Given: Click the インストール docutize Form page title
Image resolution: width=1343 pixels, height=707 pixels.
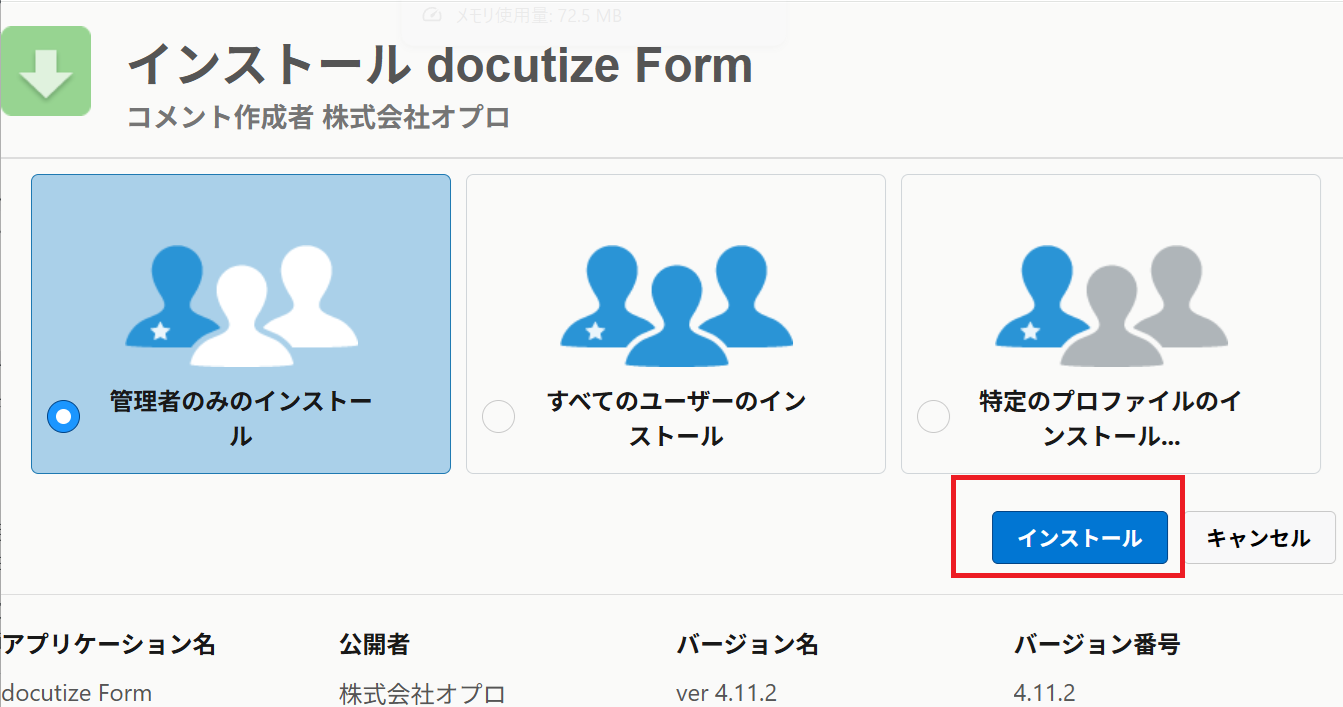Looking at the screenshot, I should pos(440,66).
